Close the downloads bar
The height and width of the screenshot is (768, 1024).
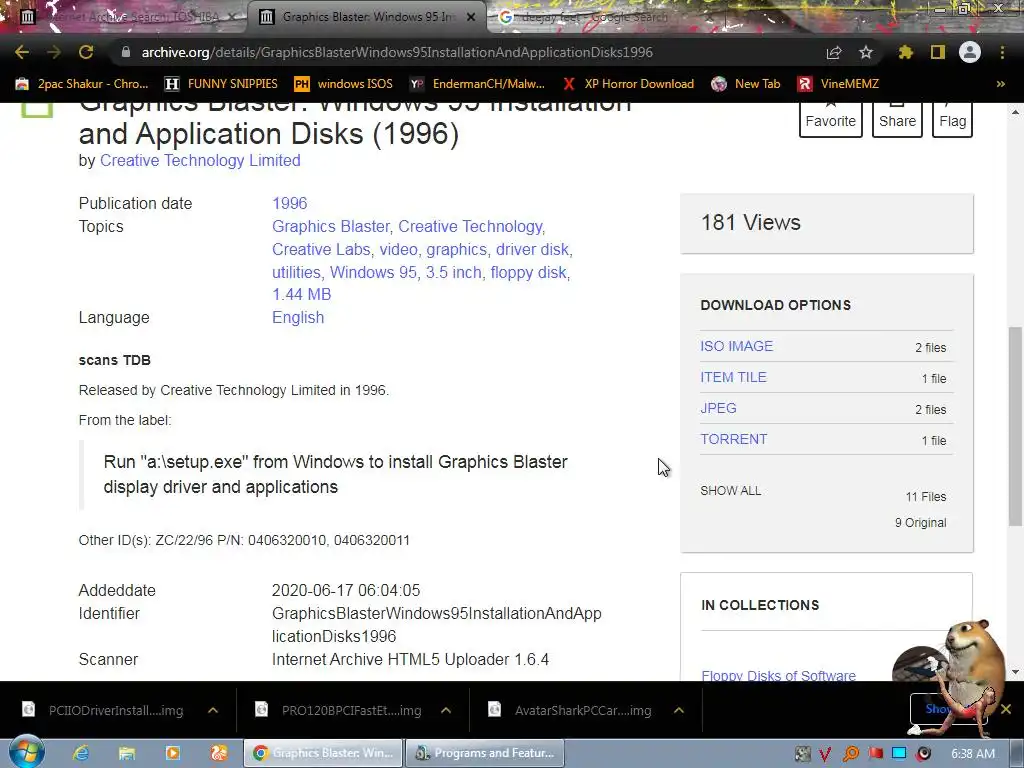pyautogui.click(x=1006, y=709)
